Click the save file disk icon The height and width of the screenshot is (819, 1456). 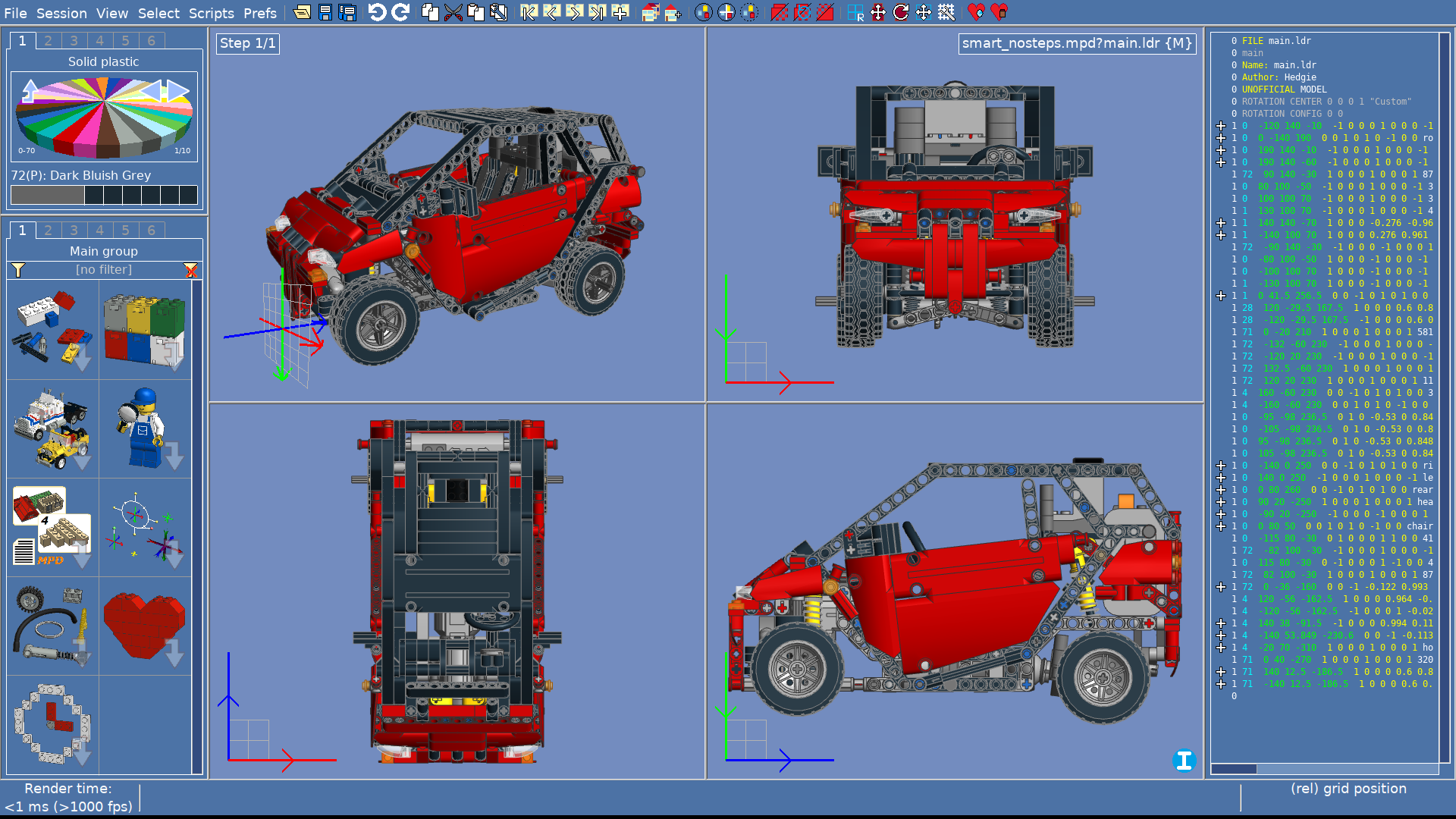325,12
